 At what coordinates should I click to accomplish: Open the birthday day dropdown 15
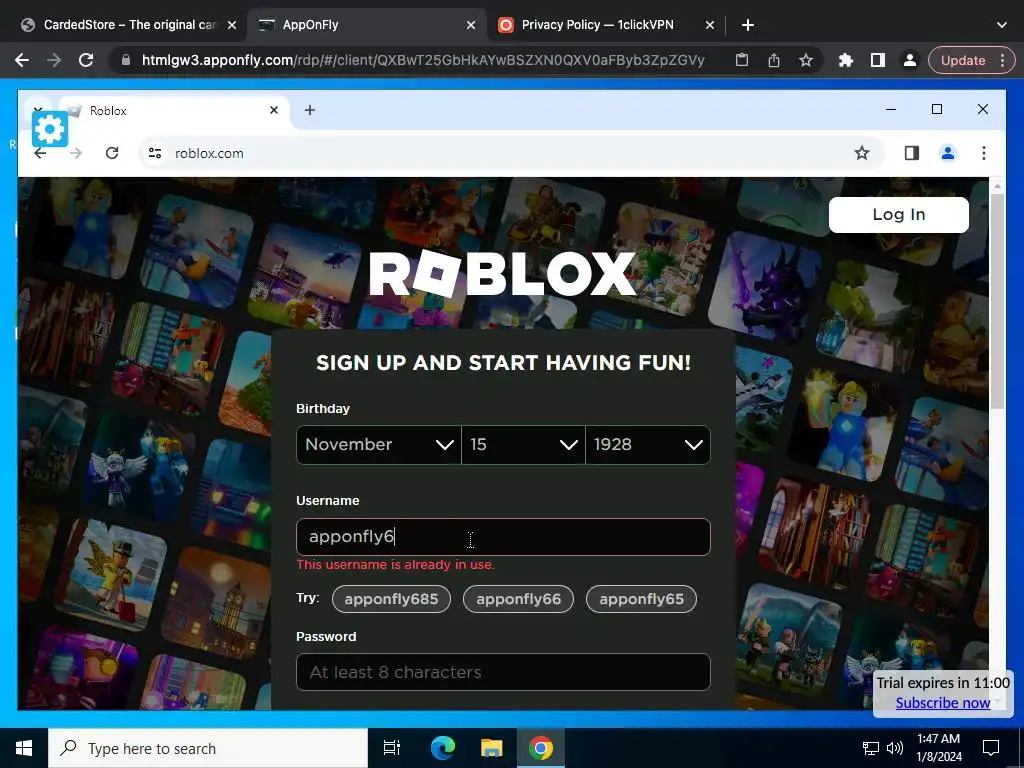point(523,445)
